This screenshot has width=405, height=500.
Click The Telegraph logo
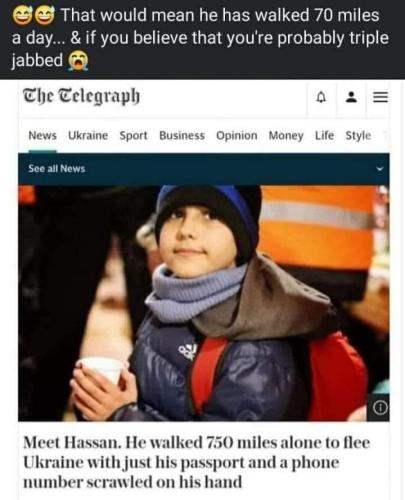coord(81,96)
